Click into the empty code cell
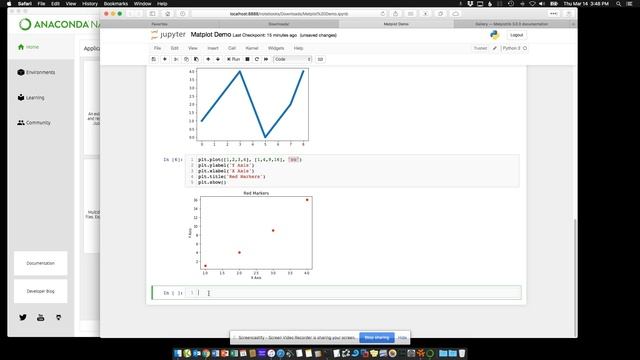 click(353, 293)
